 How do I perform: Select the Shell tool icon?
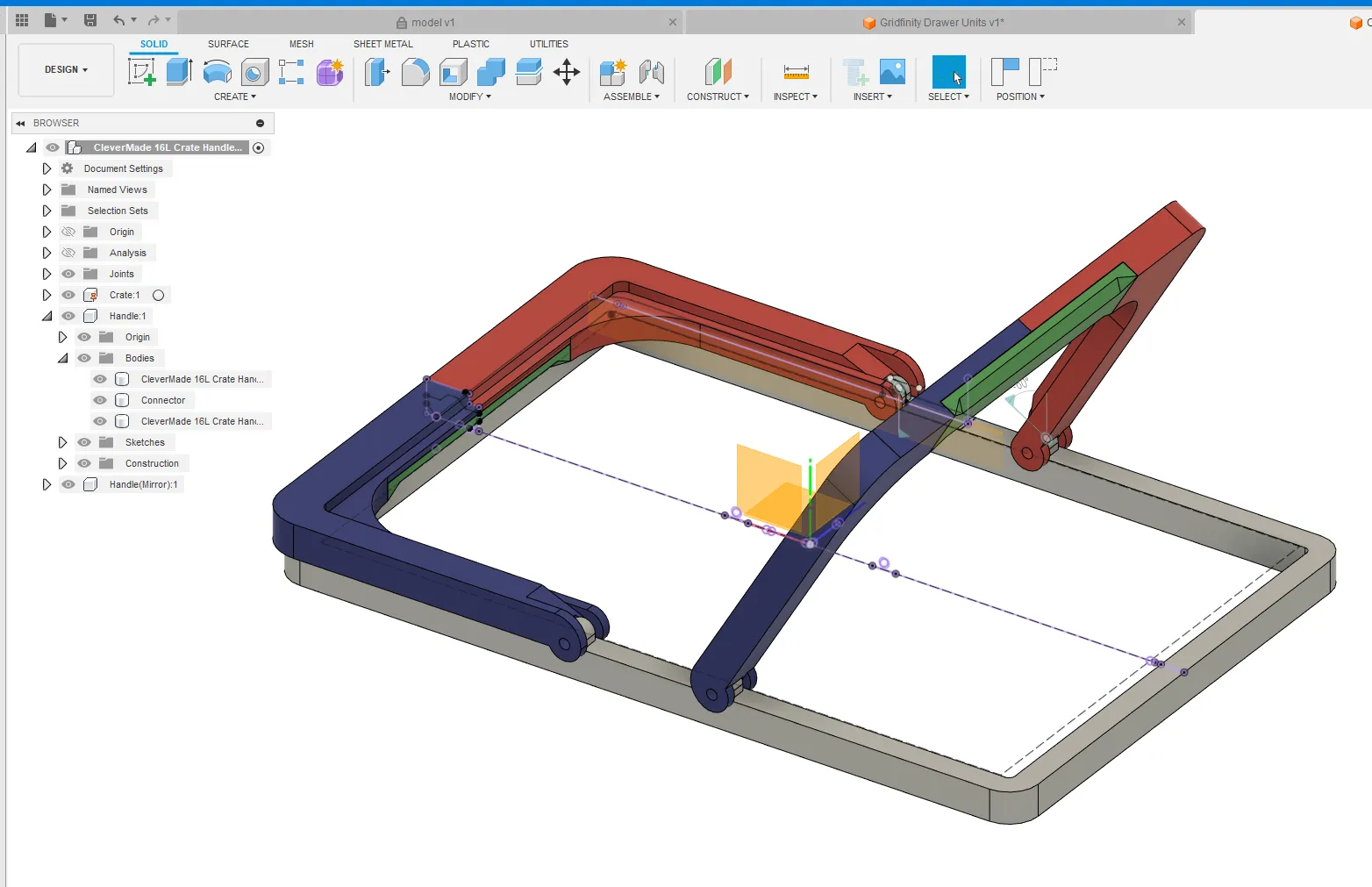coord(454,72)
